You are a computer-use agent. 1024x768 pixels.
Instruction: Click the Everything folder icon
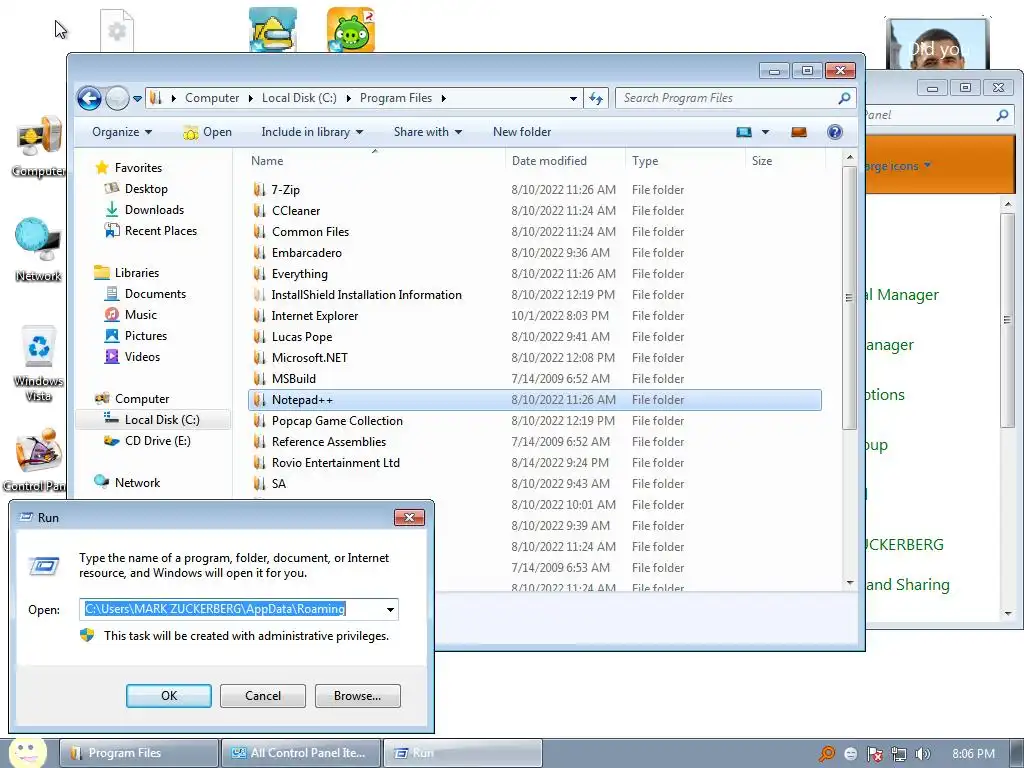[x=259, y=274]
